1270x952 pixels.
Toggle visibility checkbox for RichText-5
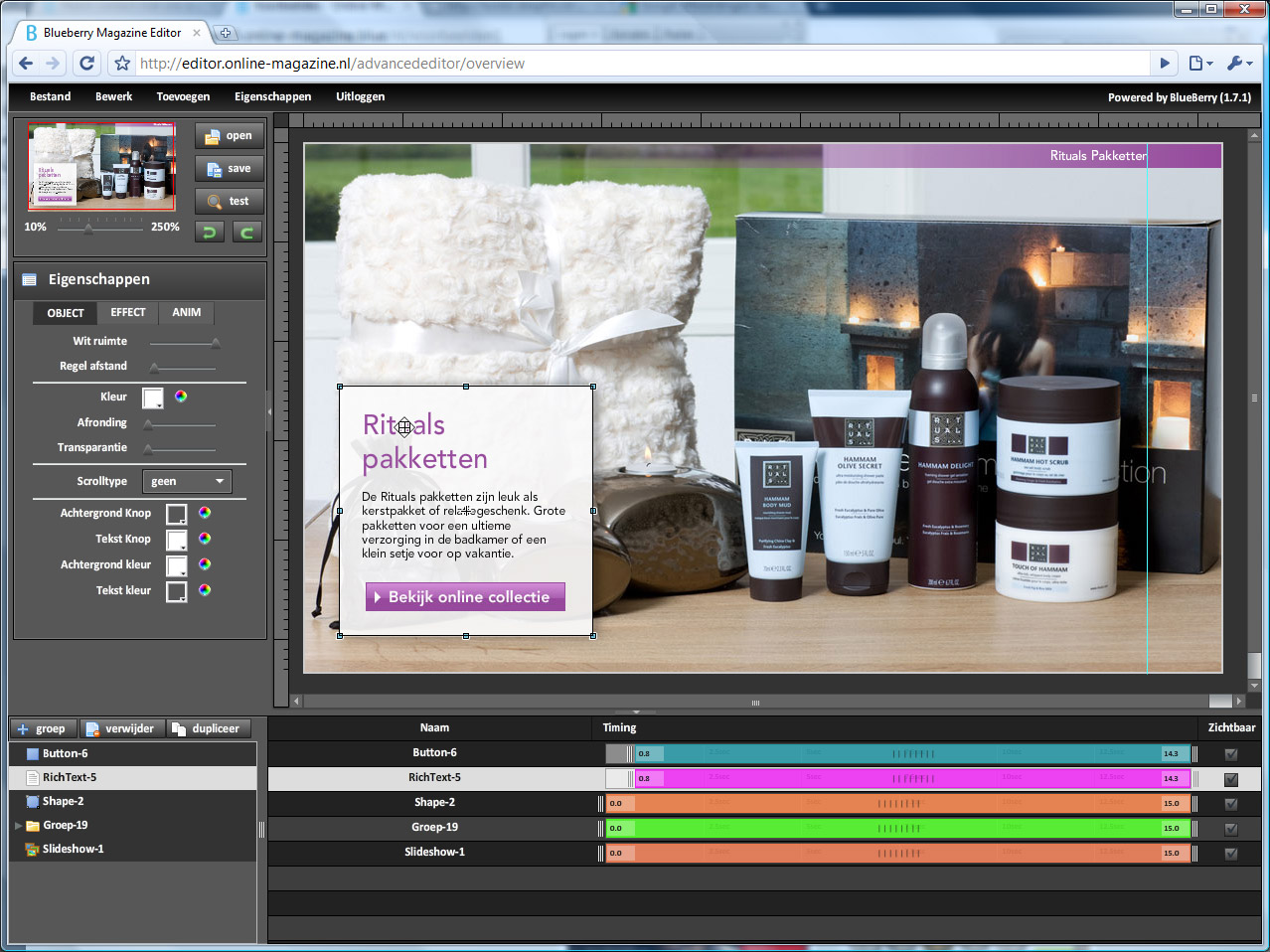pyautogui.click(x=1231, y=779)
